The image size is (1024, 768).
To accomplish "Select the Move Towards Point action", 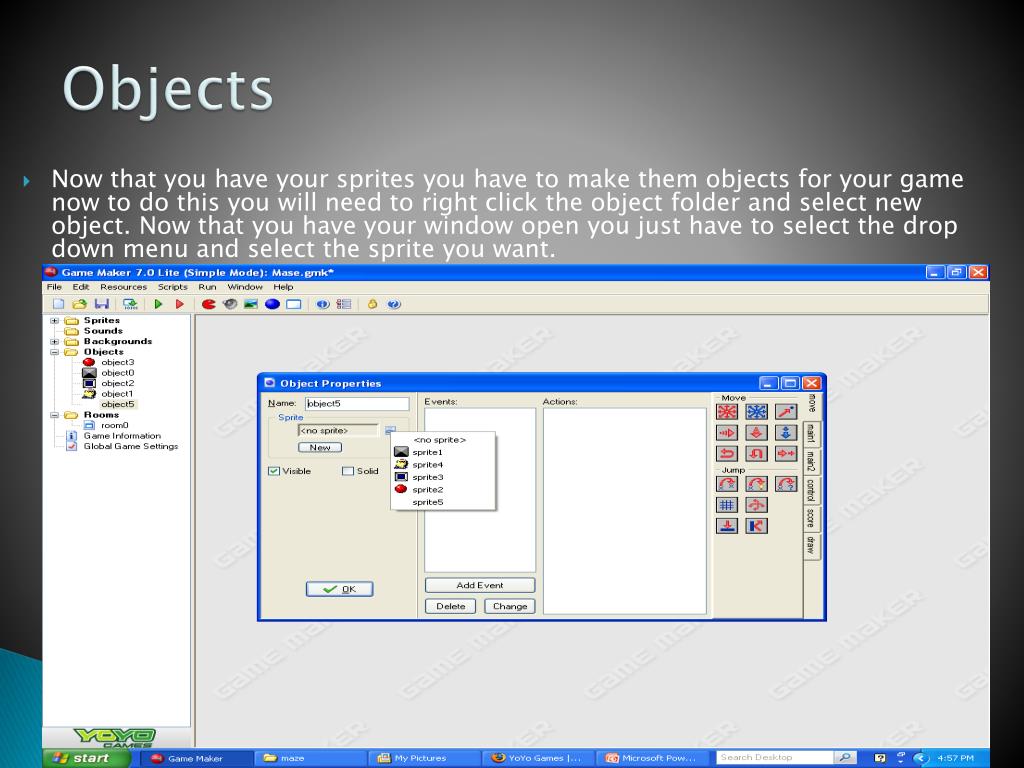I will pos(786,411).
